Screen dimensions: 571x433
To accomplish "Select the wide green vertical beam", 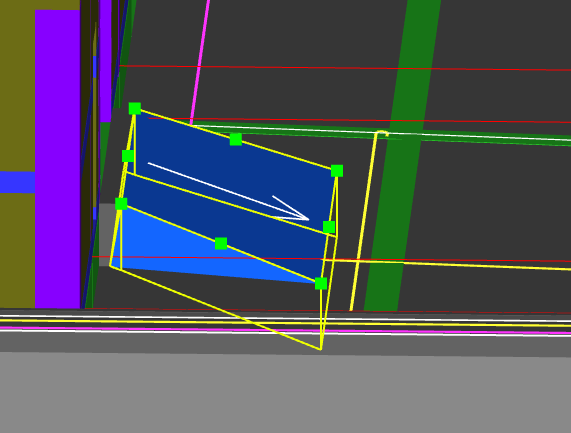I will tap(402, 155).
